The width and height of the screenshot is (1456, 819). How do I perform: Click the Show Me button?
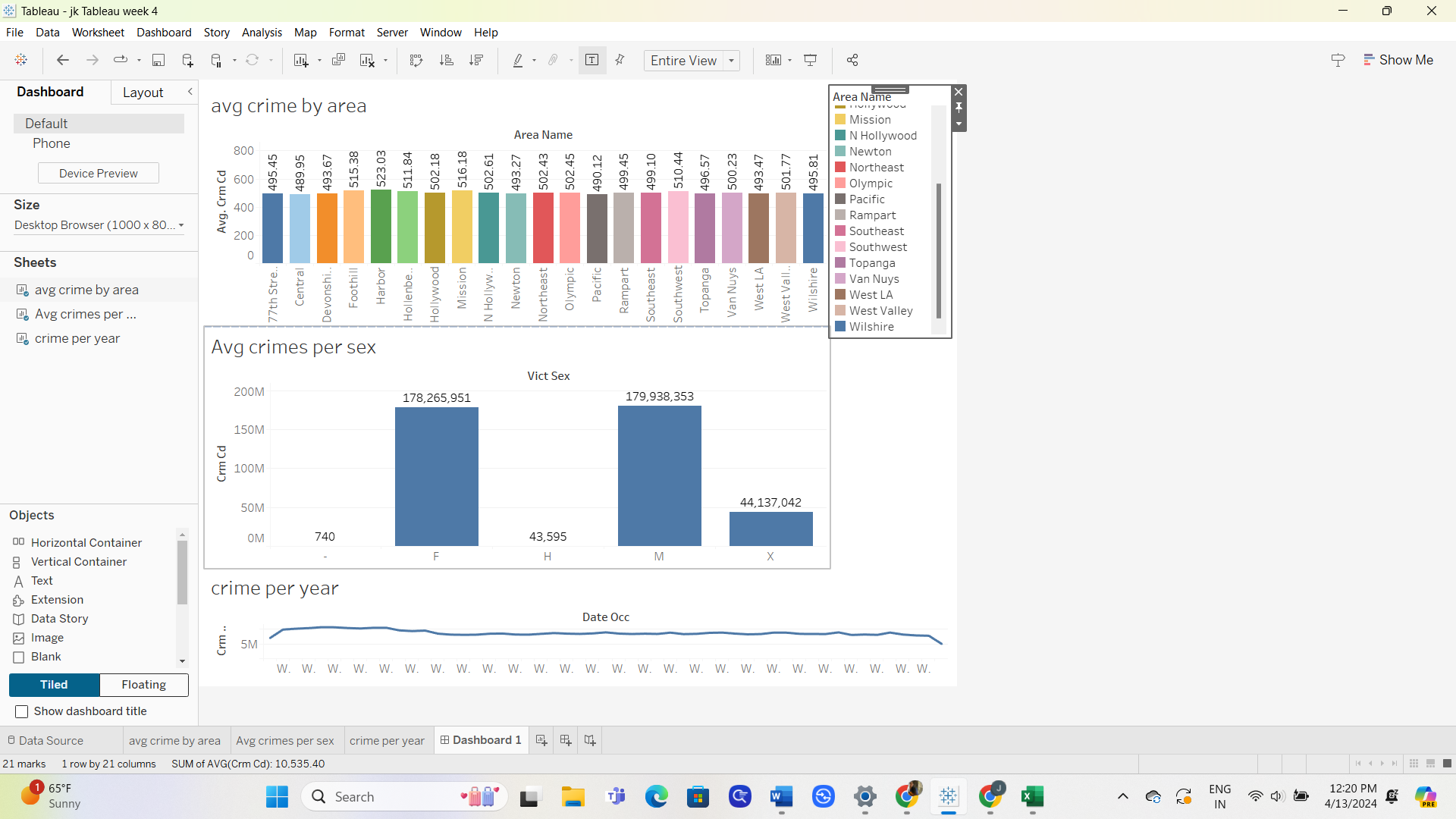[x=1398, y=60]
